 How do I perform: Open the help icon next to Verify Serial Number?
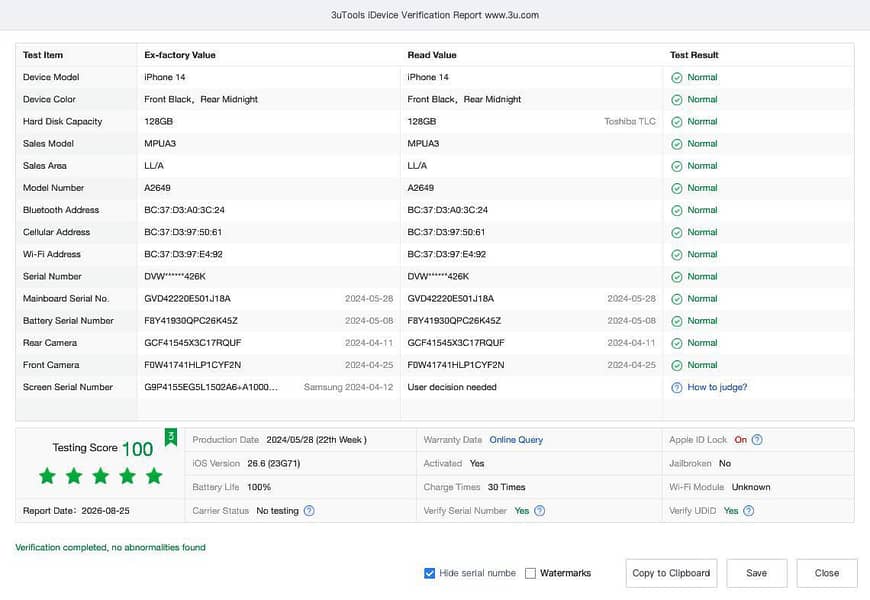click(539, 511)
